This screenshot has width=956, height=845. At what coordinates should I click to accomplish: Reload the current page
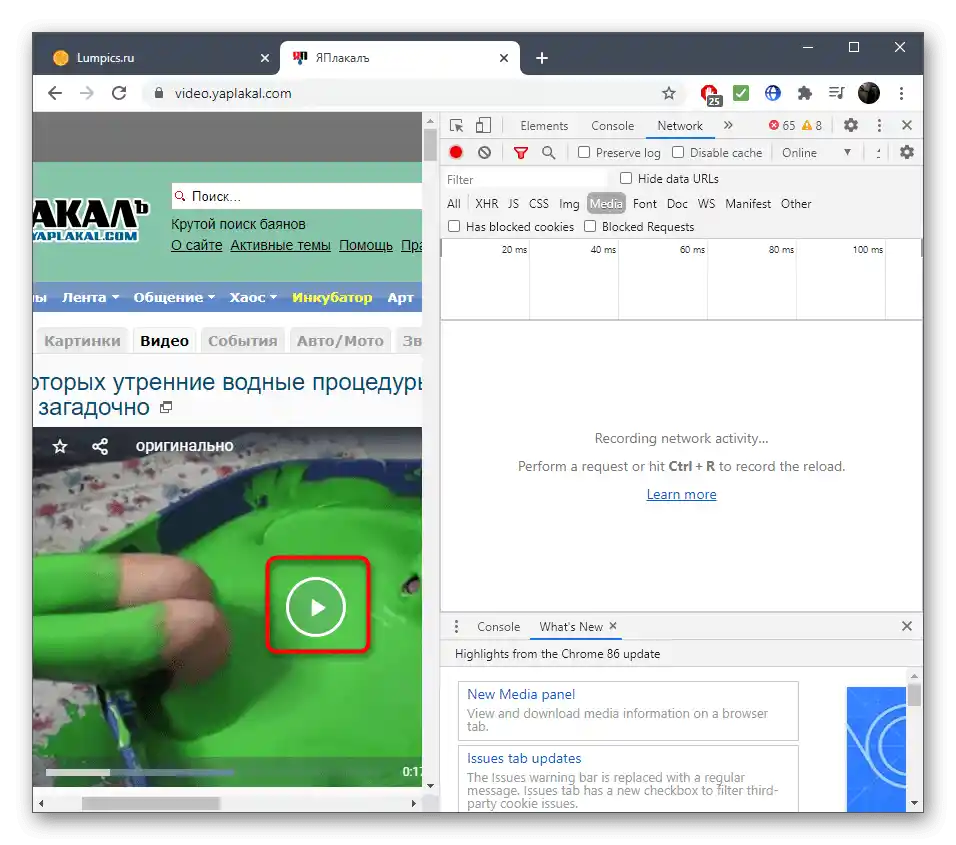point(119,93)
